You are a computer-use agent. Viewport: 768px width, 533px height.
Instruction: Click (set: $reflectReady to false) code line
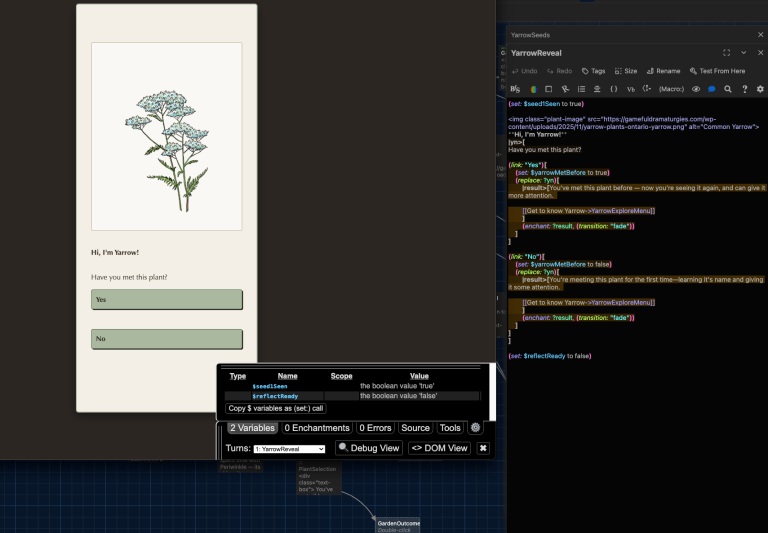click(x=550, y=356)
